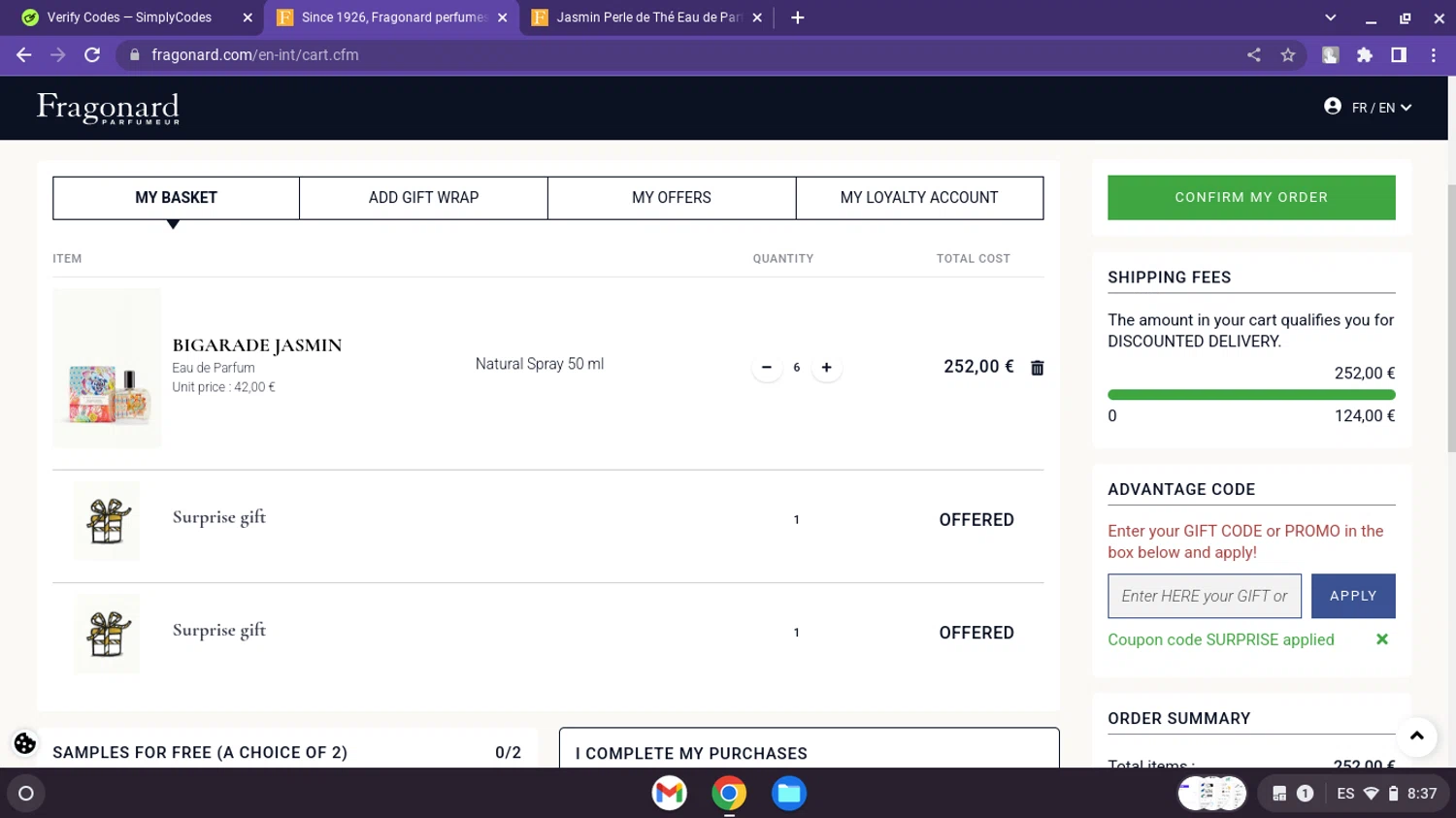Open the system tray clock 8:37

[1422, 794]
